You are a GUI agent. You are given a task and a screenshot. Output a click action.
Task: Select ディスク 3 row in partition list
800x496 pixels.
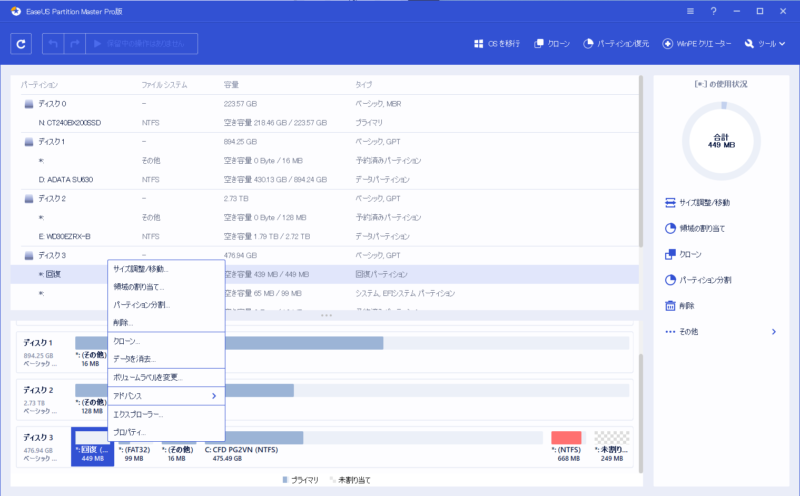(x=324, y=255)
